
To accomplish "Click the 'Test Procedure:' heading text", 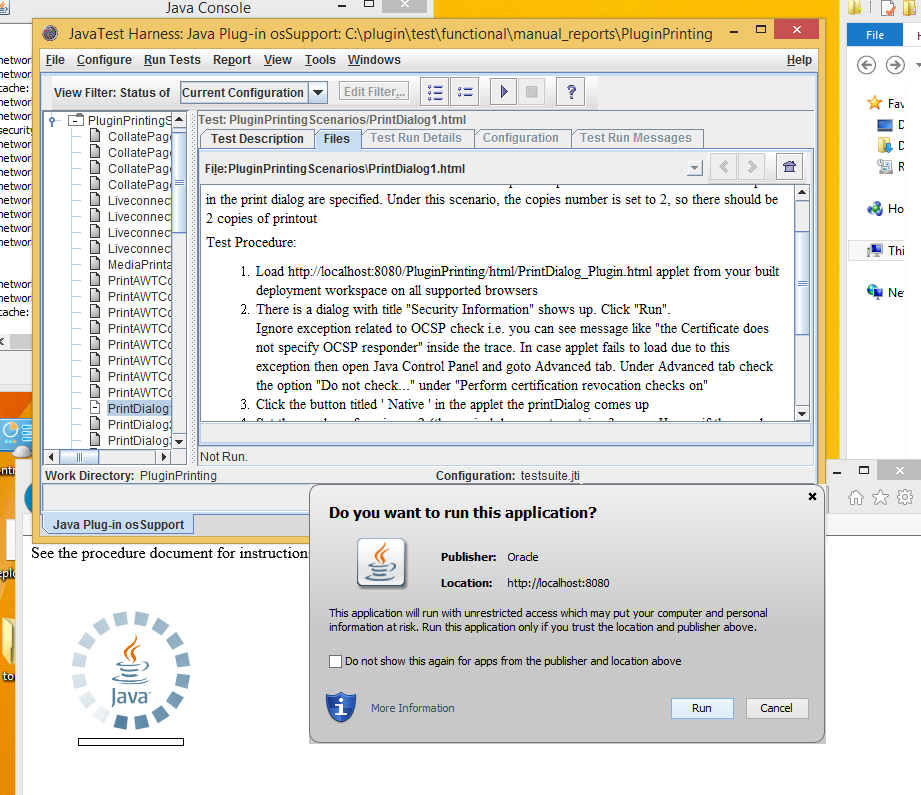I will pyautogui.click(x=251, y=242).
